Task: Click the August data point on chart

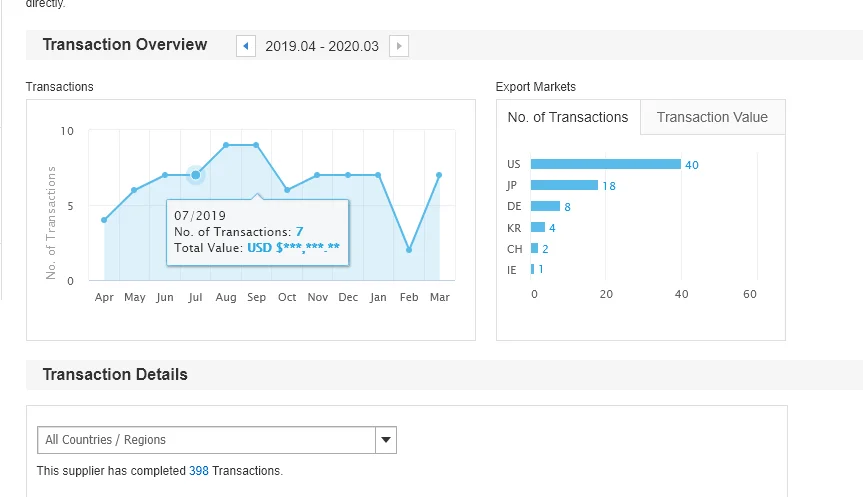Action: [226, 145]
